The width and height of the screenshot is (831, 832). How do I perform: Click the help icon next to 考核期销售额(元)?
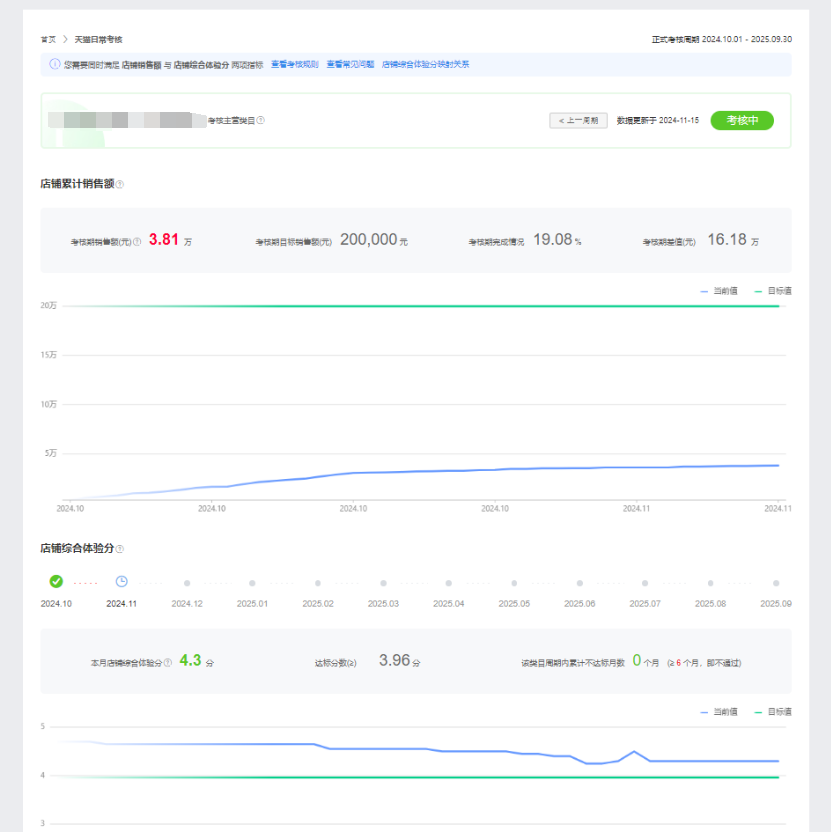point(137,242)
